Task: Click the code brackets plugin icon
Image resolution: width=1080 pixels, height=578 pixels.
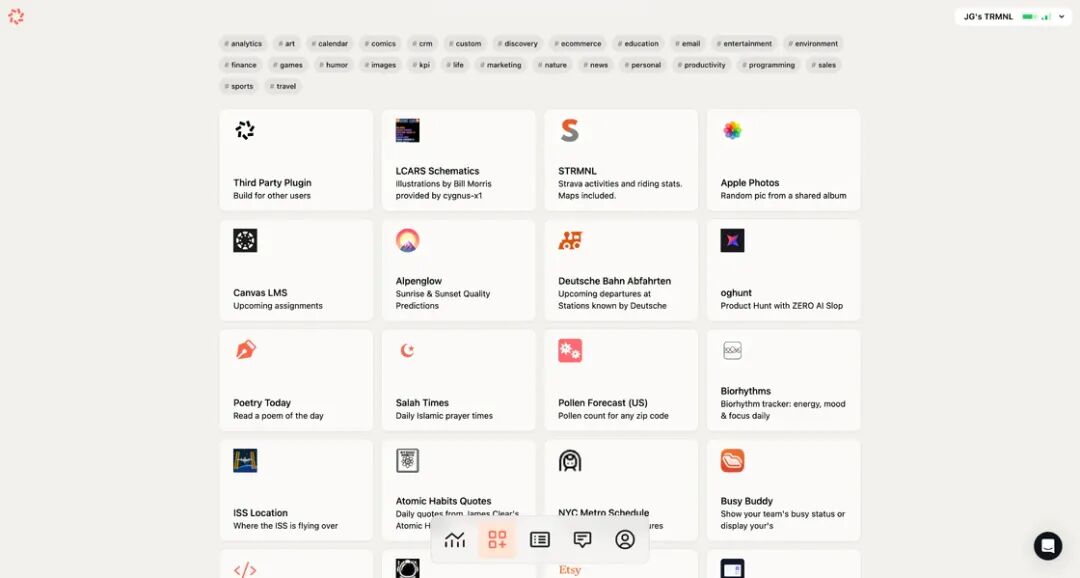Action: (x=245, y=570)
